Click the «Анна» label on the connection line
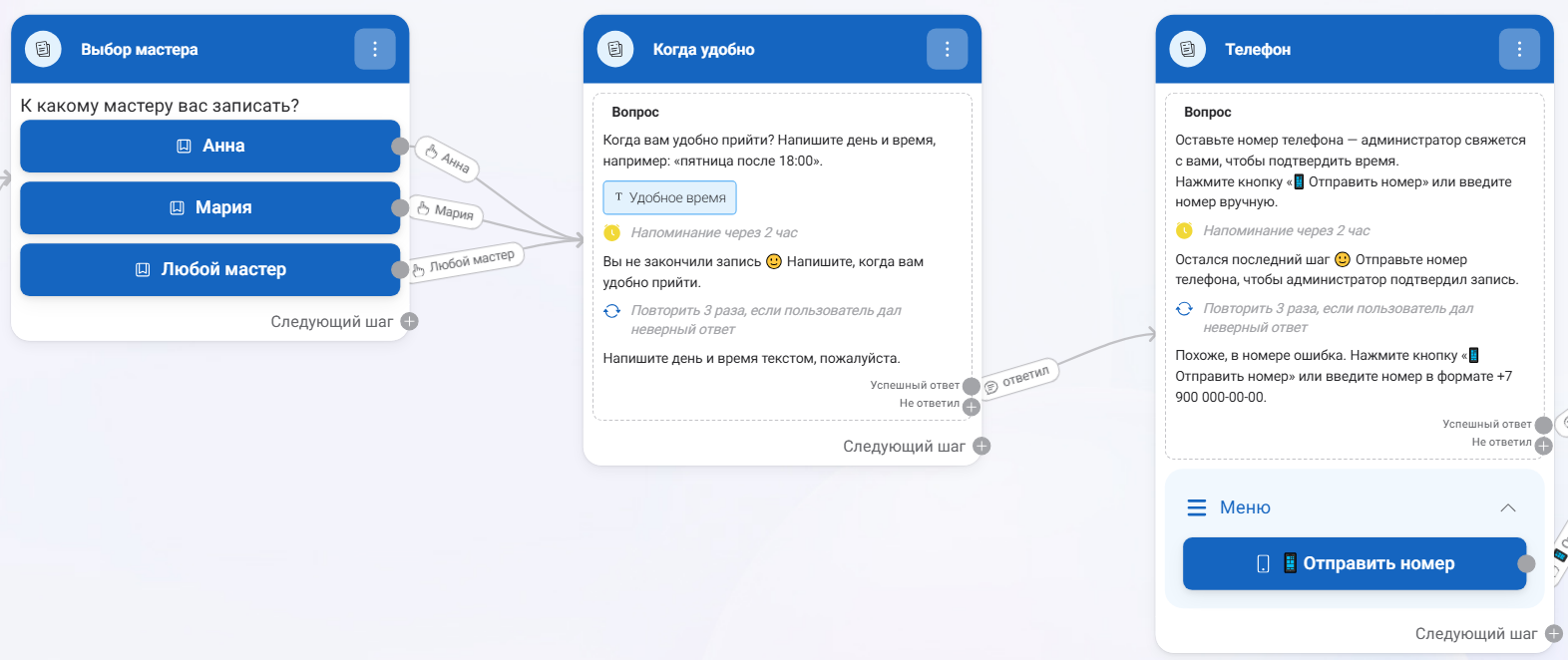Screen dimensions: 1568x660 pyautogui.click(x=447, y=158)
